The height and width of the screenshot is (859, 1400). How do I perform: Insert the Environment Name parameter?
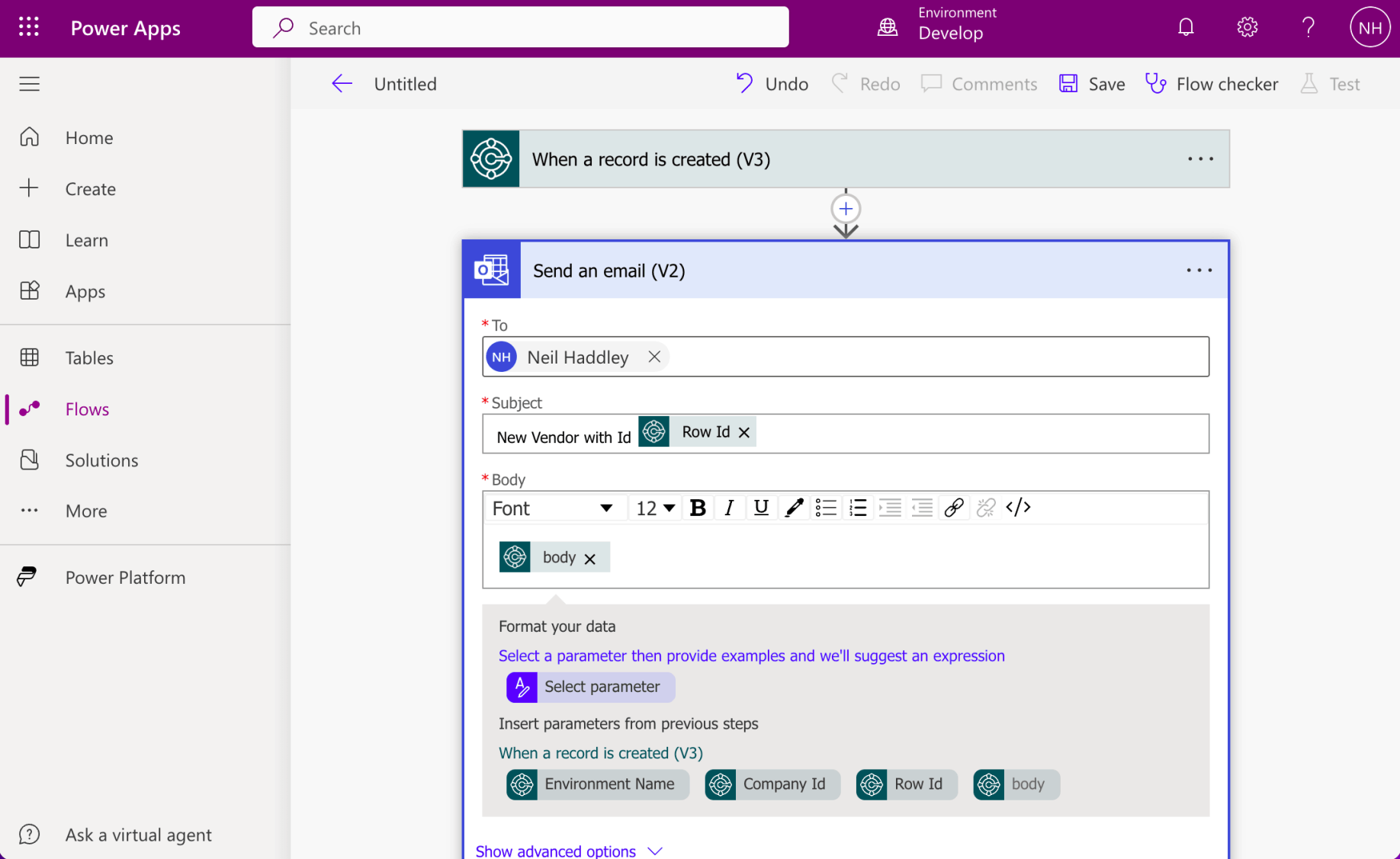tap(598, 784)
